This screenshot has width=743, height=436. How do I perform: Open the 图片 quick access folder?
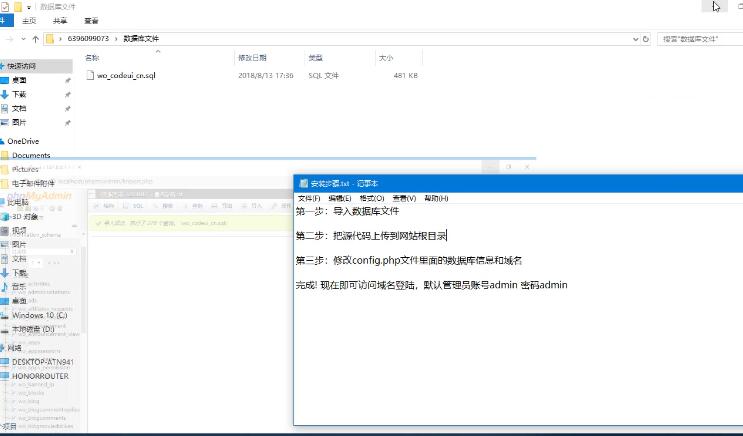coord(20,122)
